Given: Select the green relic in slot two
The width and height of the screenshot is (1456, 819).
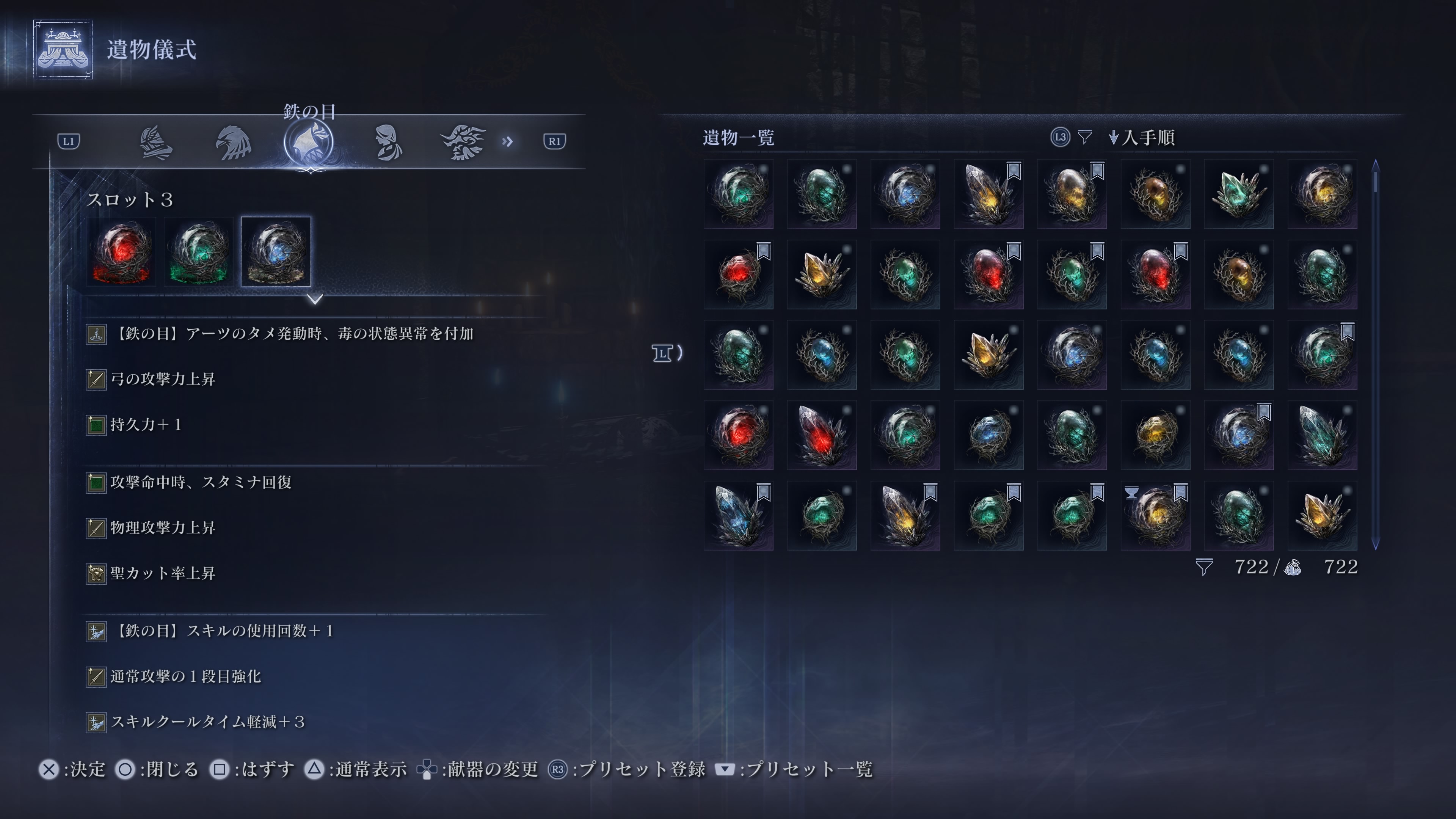Looking at the screenshot, I should pos(198,251).
